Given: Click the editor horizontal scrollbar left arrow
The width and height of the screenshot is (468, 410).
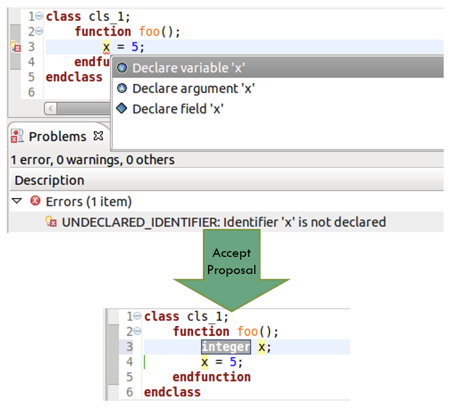Looking at the screenshot, I should coord(51,109).
